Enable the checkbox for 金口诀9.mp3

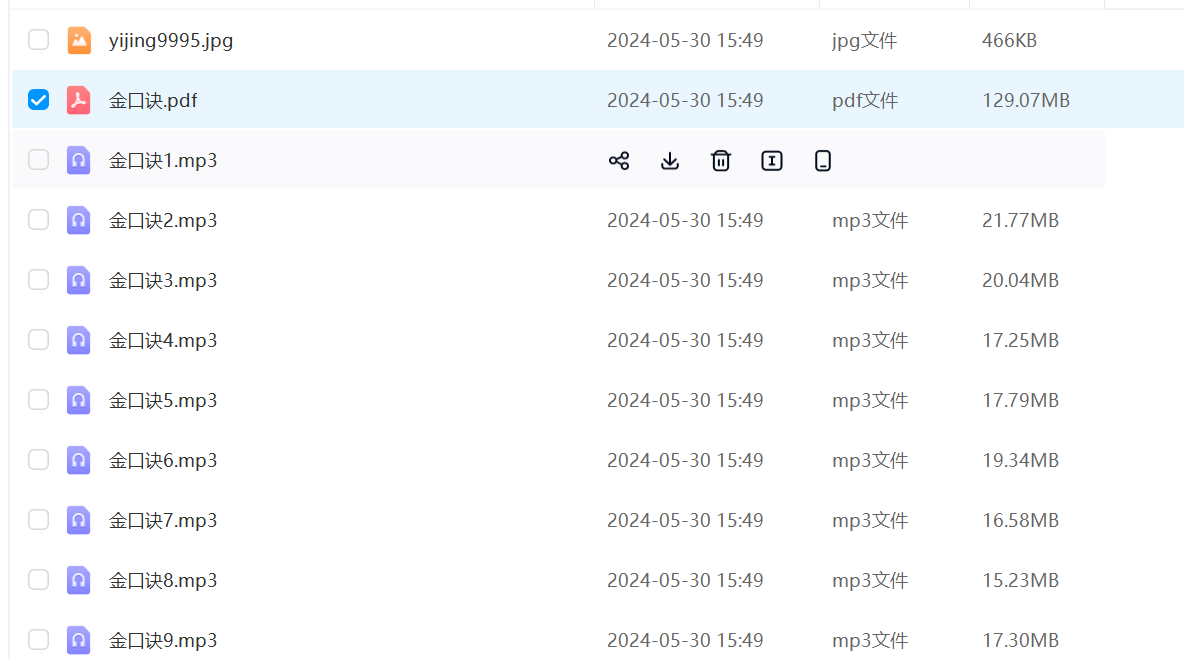click(38, 640)
